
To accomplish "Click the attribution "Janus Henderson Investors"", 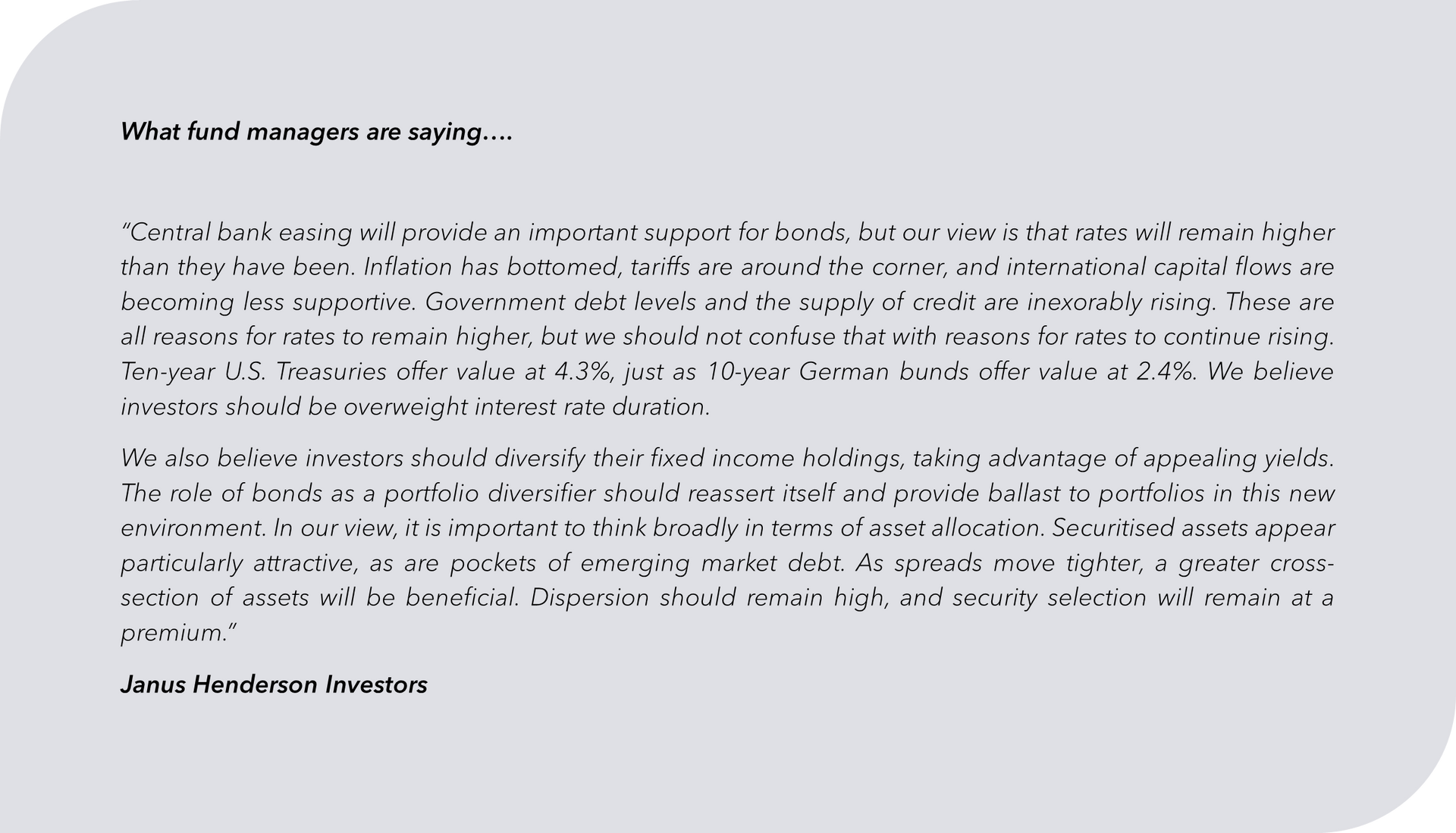I will (274, 684).
